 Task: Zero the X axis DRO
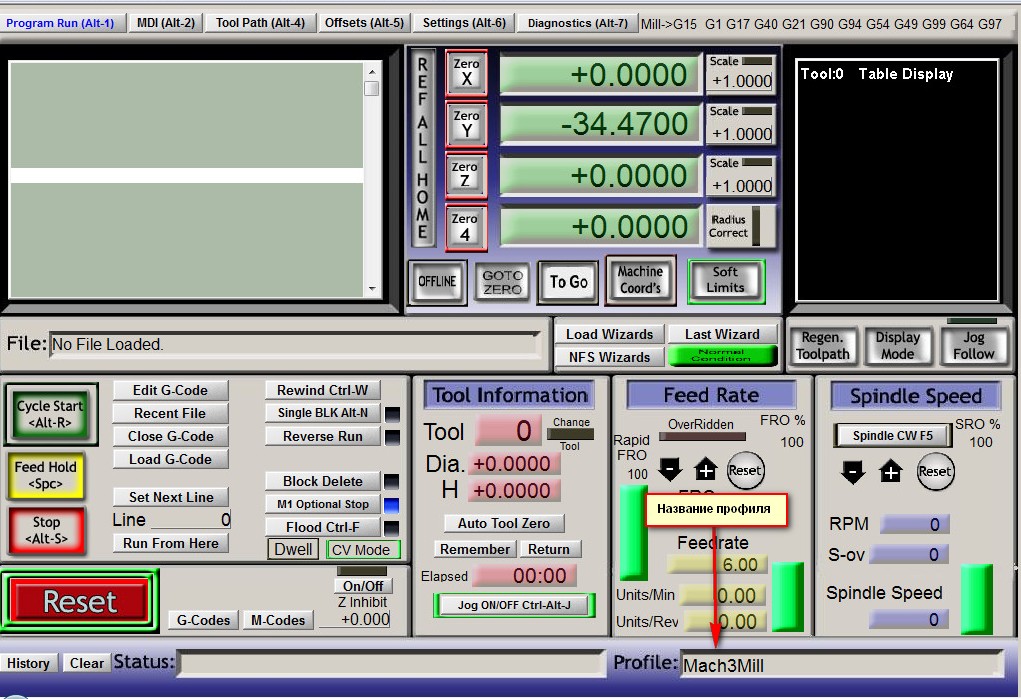pos(466,72)
